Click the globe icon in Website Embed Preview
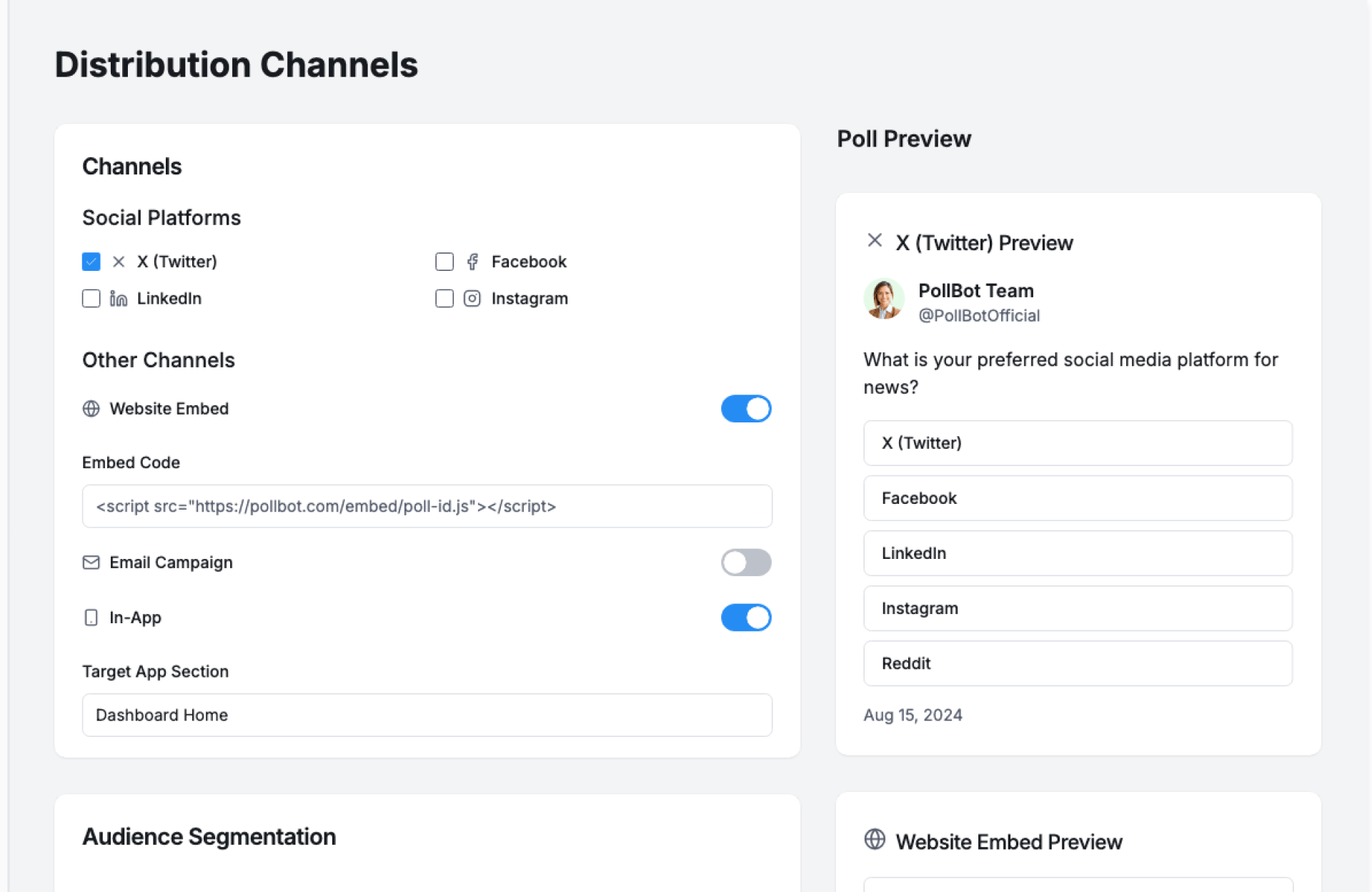1372x892 pixels. point(875,839)
